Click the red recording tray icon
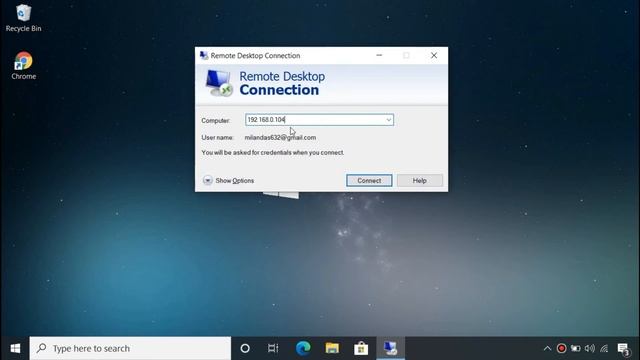 (x=561, y=348)
